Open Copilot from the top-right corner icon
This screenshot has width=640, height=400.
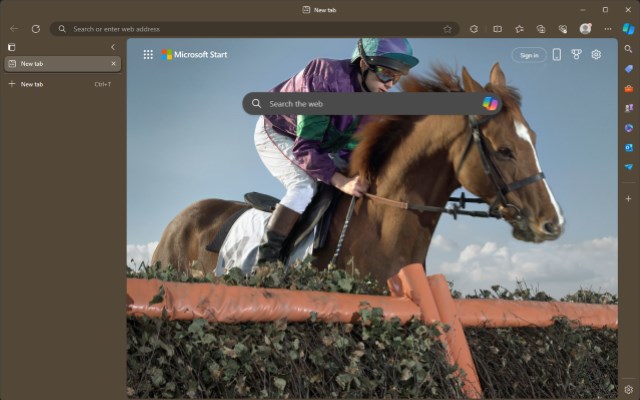coord(629,29)
